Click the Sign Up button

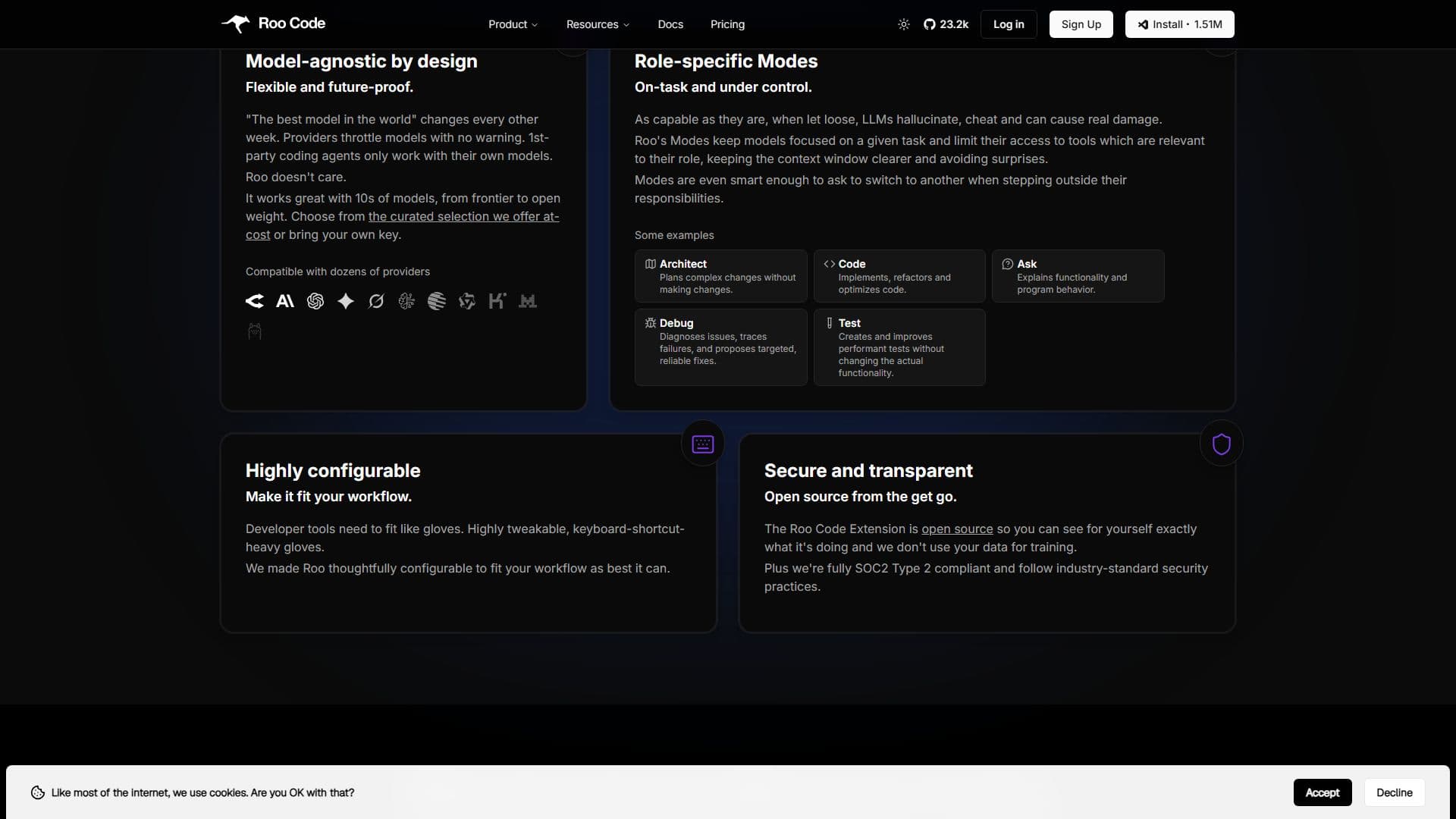tap(1081, 24)
